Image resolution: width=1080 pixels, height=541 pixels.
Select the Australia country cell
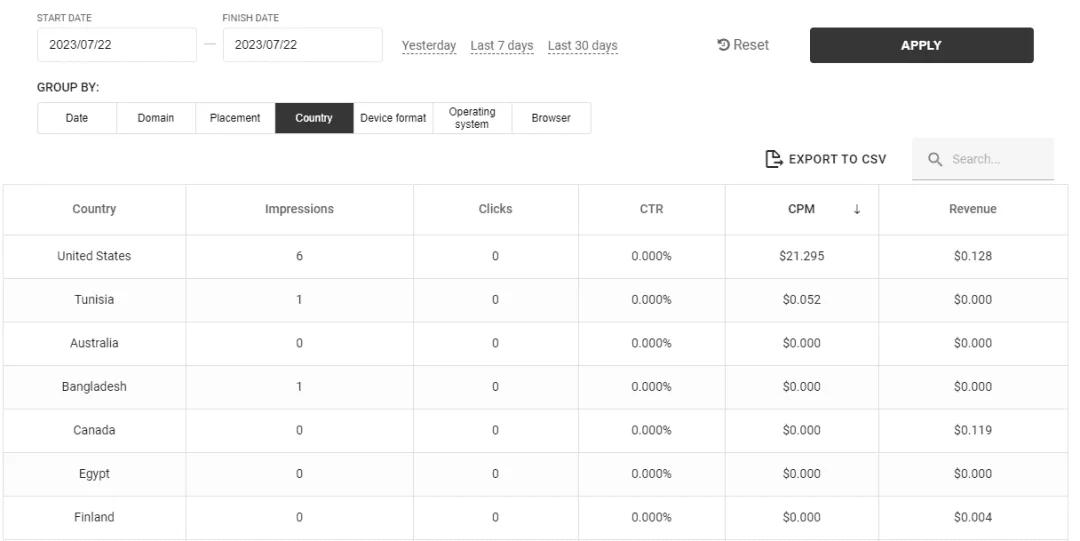94,343
